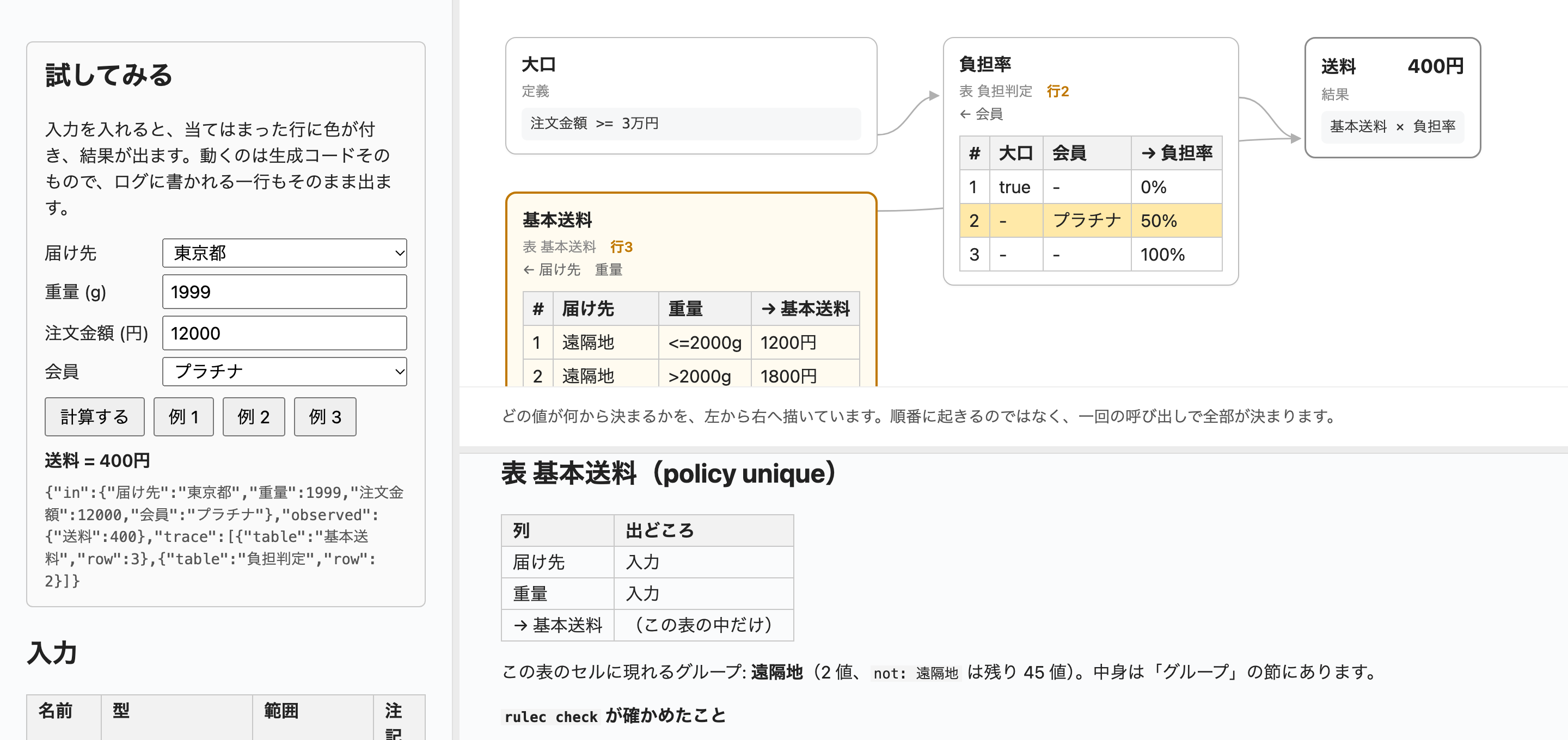Click the 大口 definition node title

coord(538,65)
